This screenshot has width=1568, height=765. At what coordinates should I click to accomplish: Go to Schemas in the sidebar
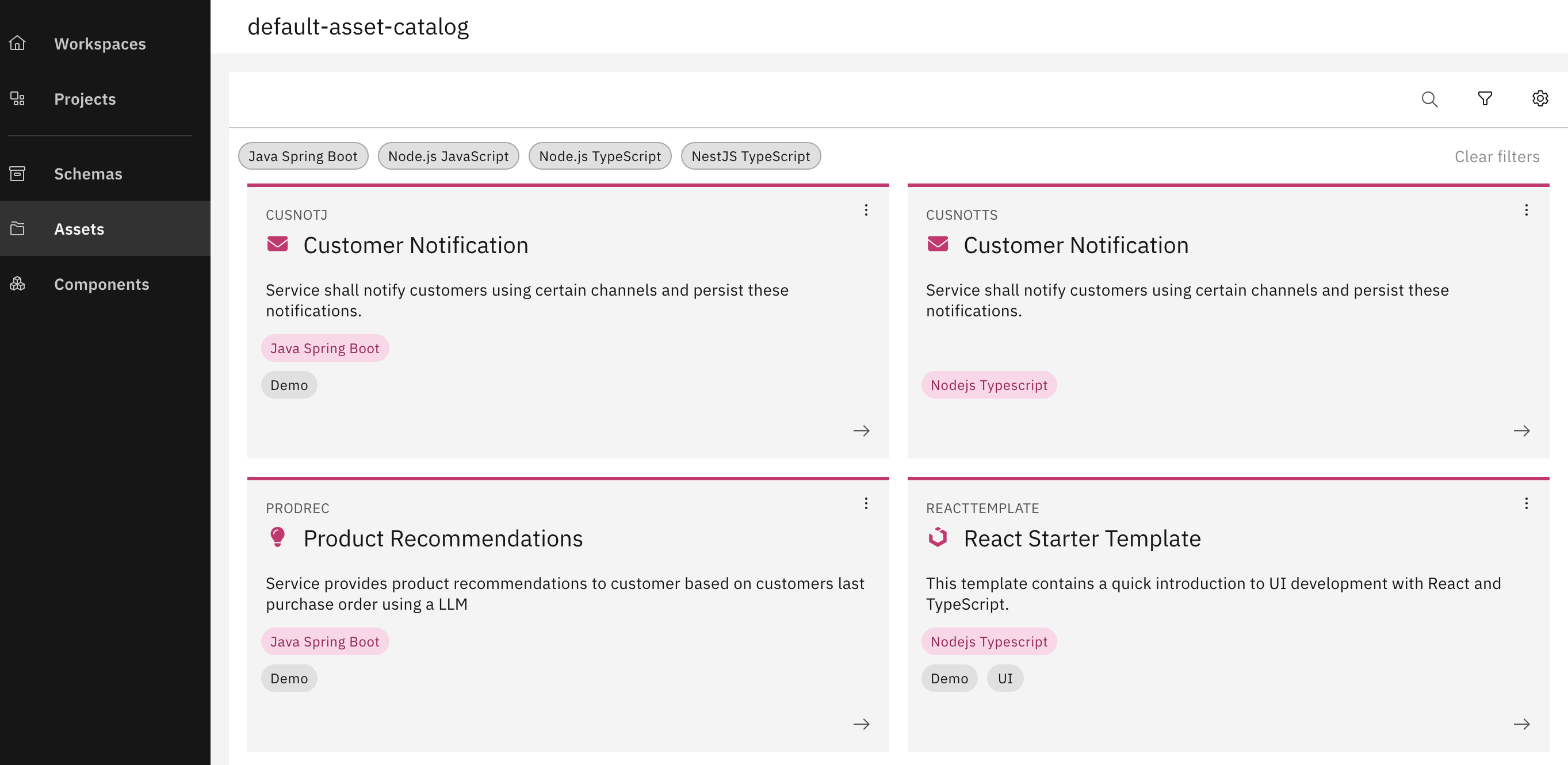click(87, 174)
